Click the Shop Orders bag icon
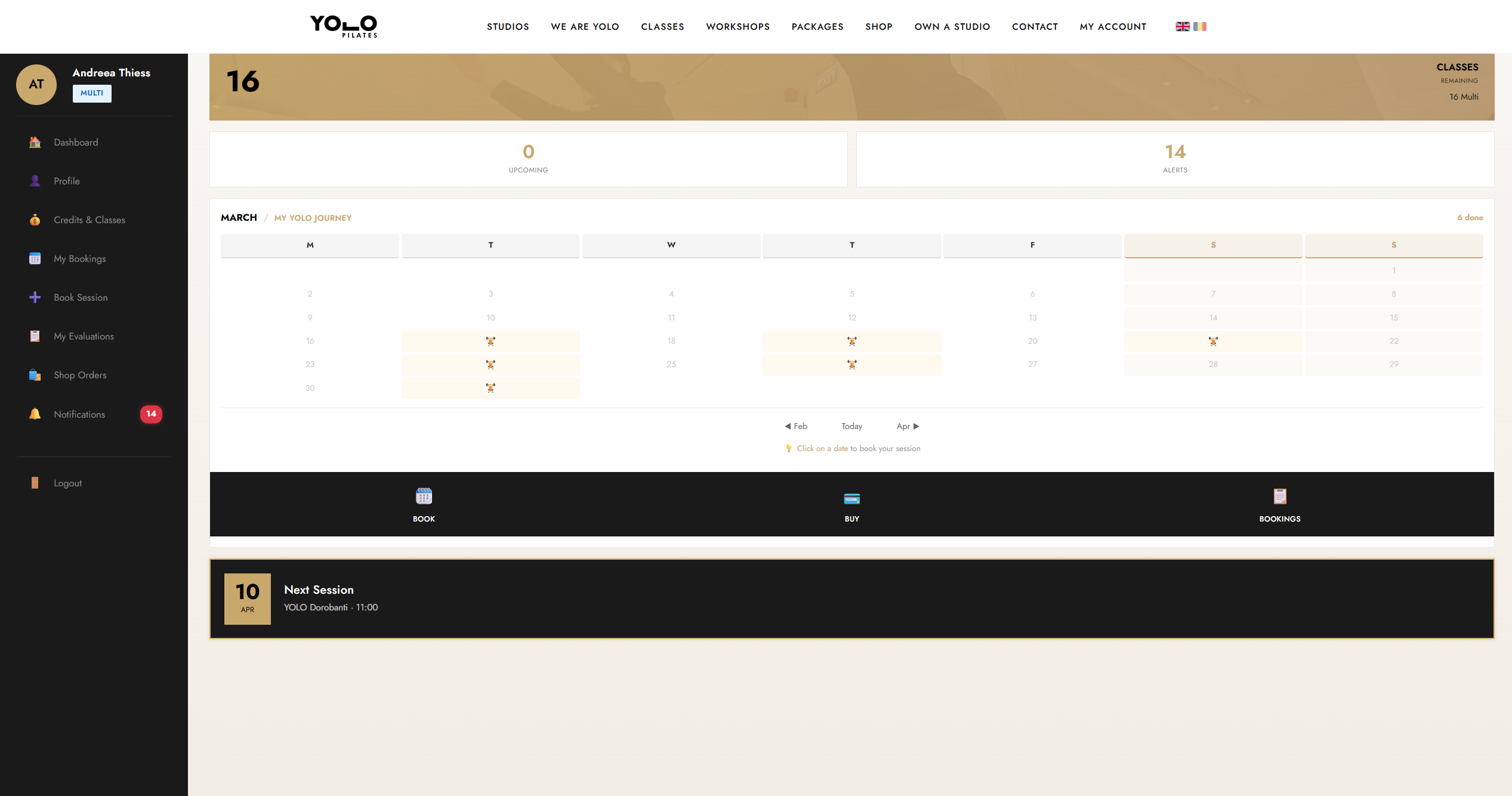Screen dimensions: 1512x796 coord(35,375)
